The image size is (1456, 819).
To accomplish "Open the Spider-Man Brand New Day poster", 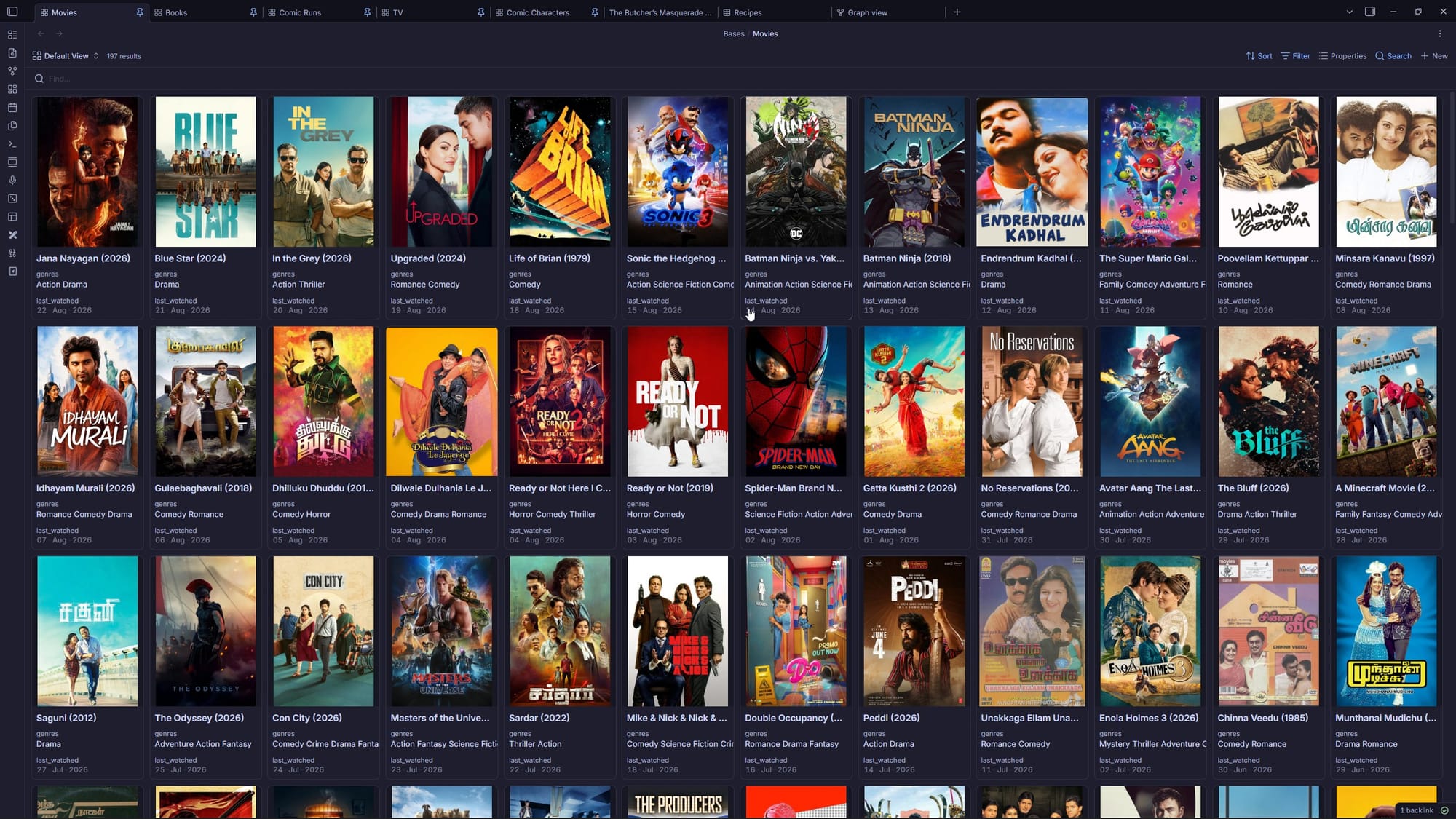I will [x=796, y=401].
